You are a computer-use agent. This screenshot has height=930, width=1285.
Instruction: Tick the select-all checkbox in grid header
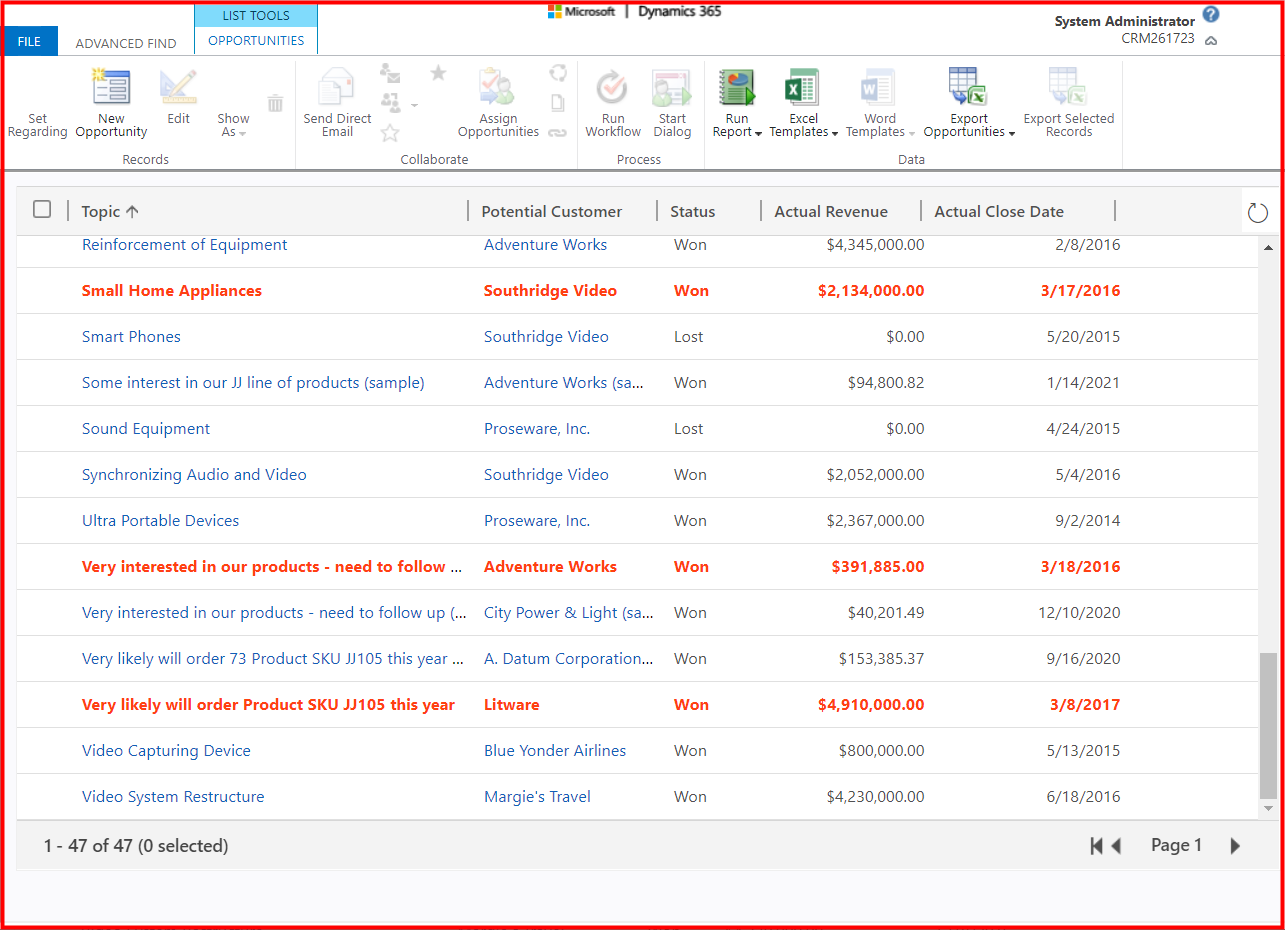(42, 209)
